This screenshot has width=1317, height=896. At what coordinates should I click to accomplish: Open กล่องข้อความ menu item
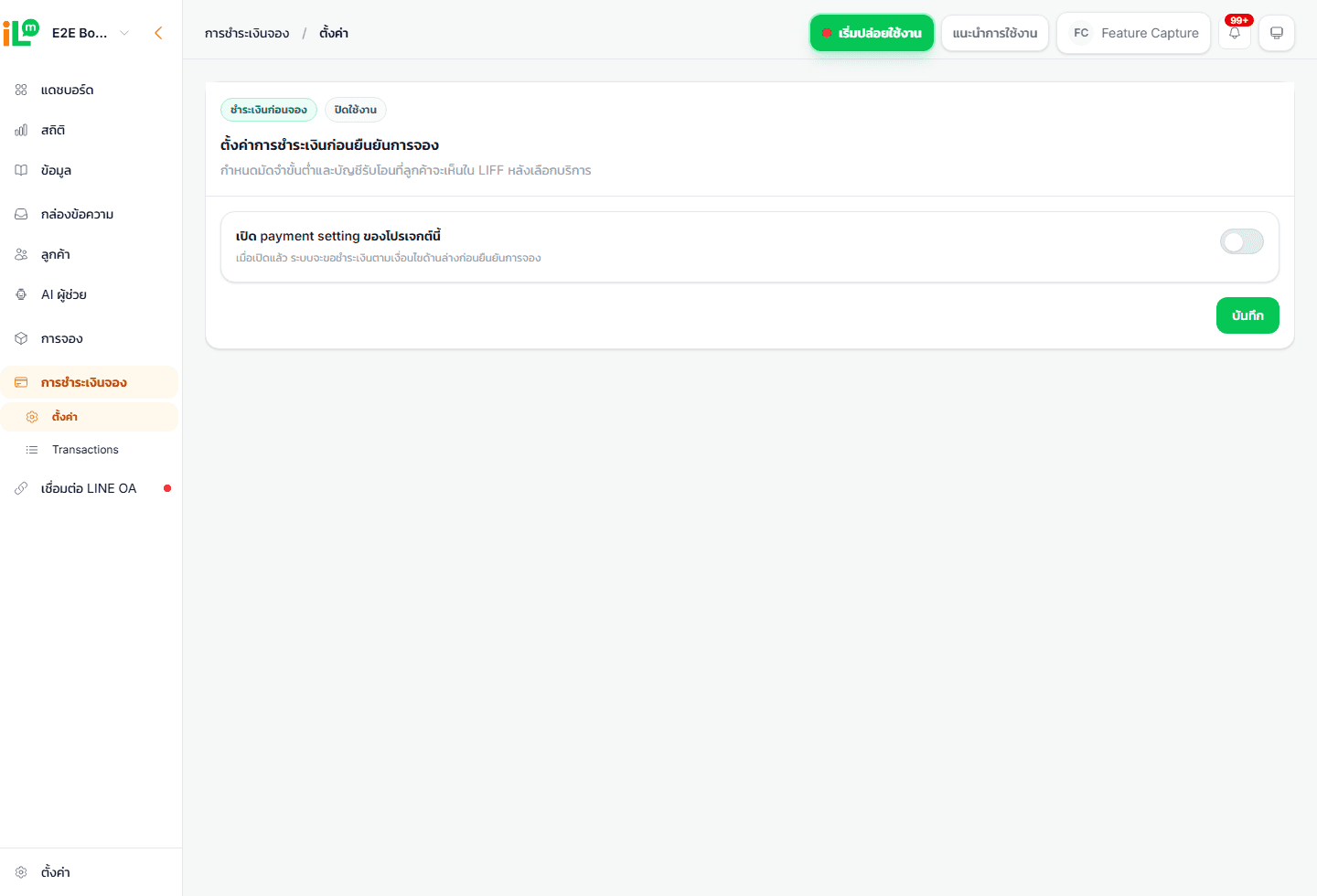pyautogui.click(x=90, y=214)
